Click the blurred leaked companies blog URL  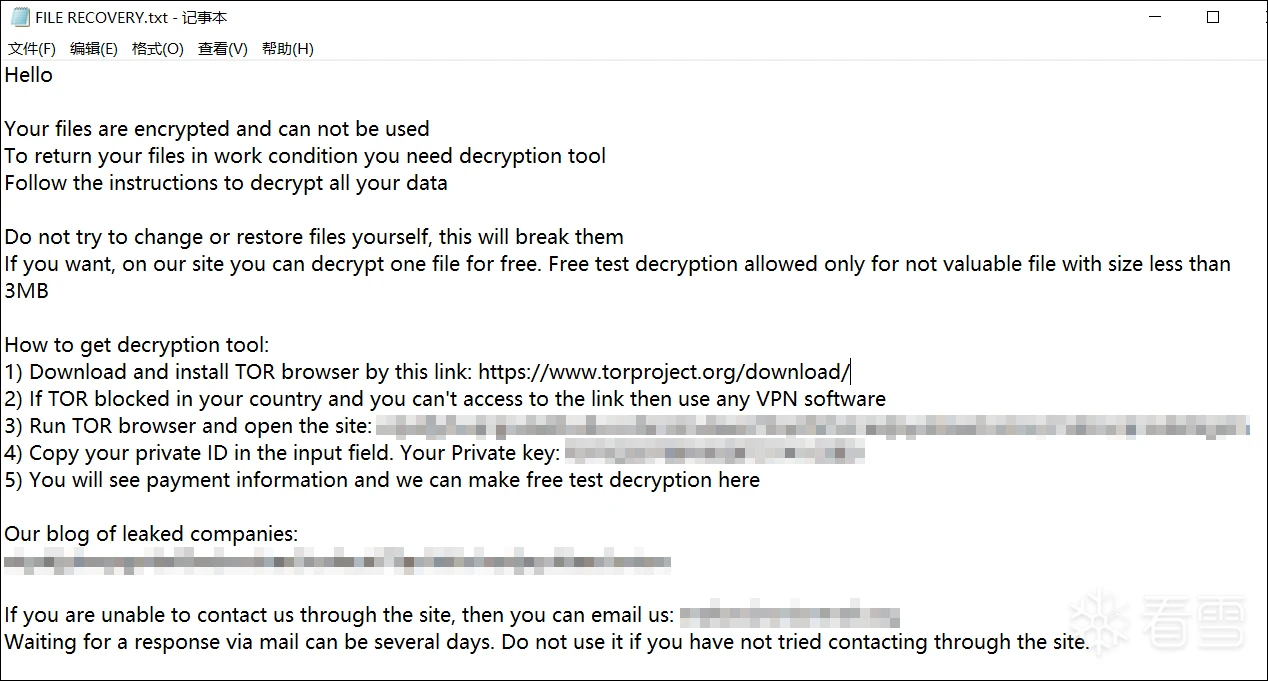pyautogui.click(x=336, y=561)
